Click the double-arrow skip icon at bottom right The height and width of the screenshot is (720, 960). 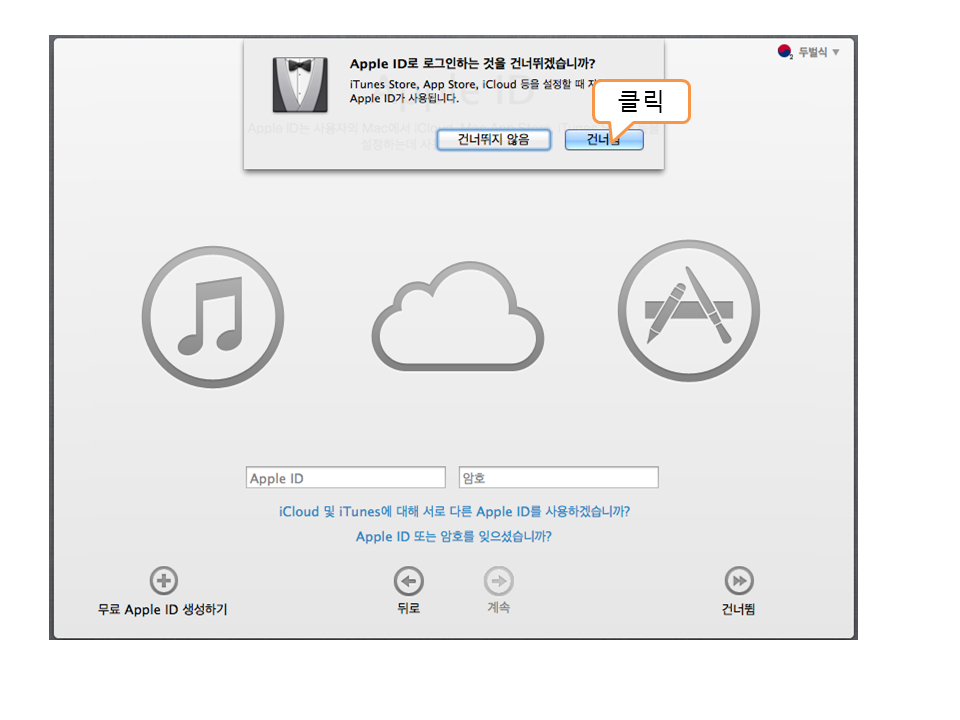coord(739,580)
